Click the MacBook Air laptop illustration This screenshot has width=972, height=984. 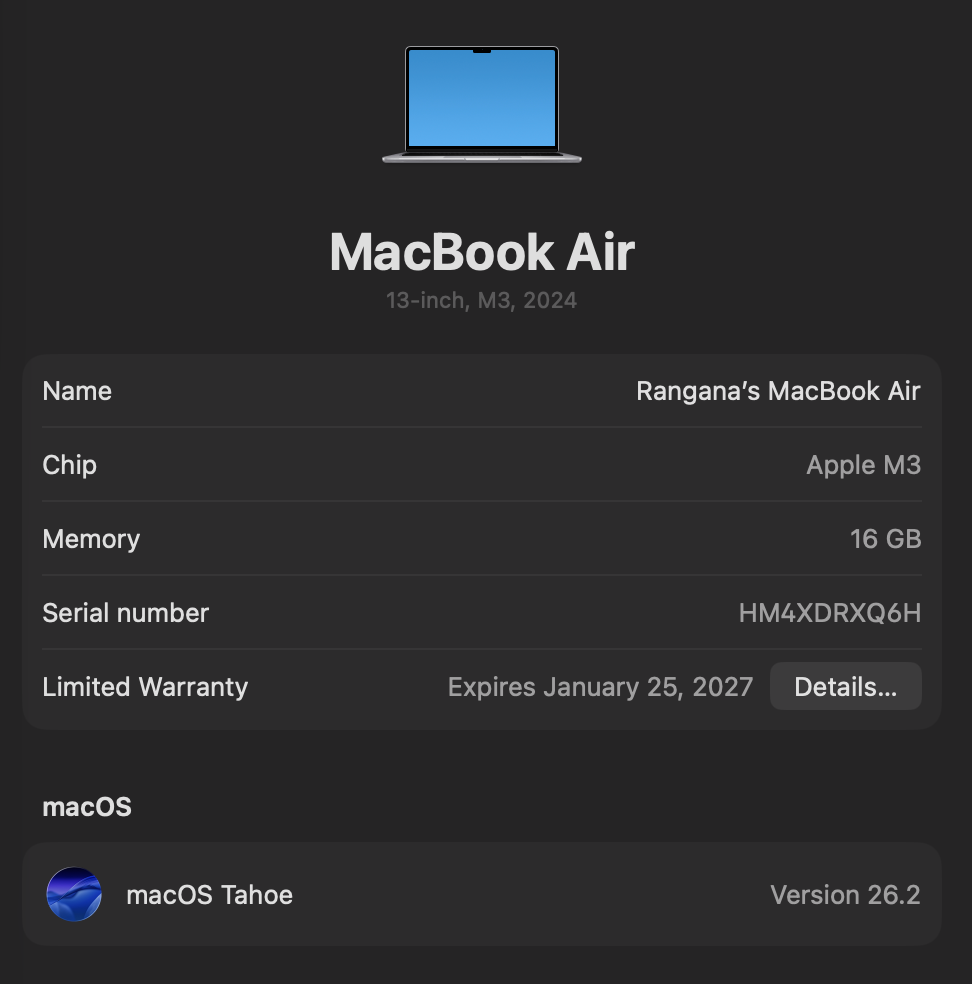pyautogui.click(x=482, y=104)
